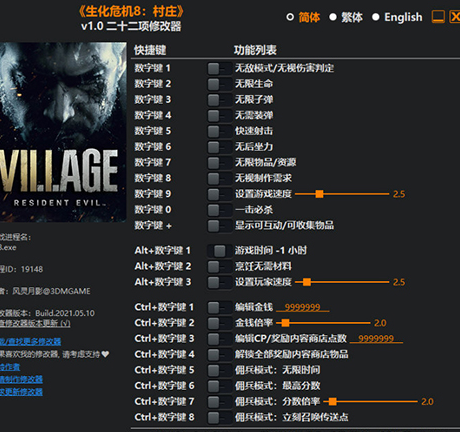Image resolution: width=460 pixels, height=432 pixels.
Task: Enable 编辑CP/奖励内容商店点数 toggle
Action: (x=219, y=339)
